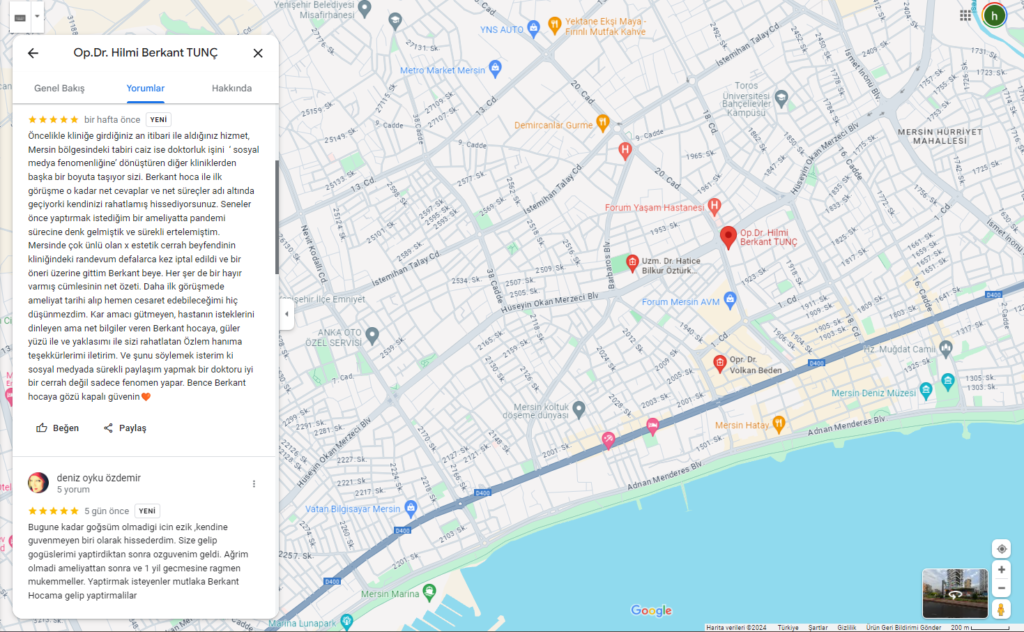
Task: Zoom in on the map
Action: pyautogui.click(x=1001, y=570)
